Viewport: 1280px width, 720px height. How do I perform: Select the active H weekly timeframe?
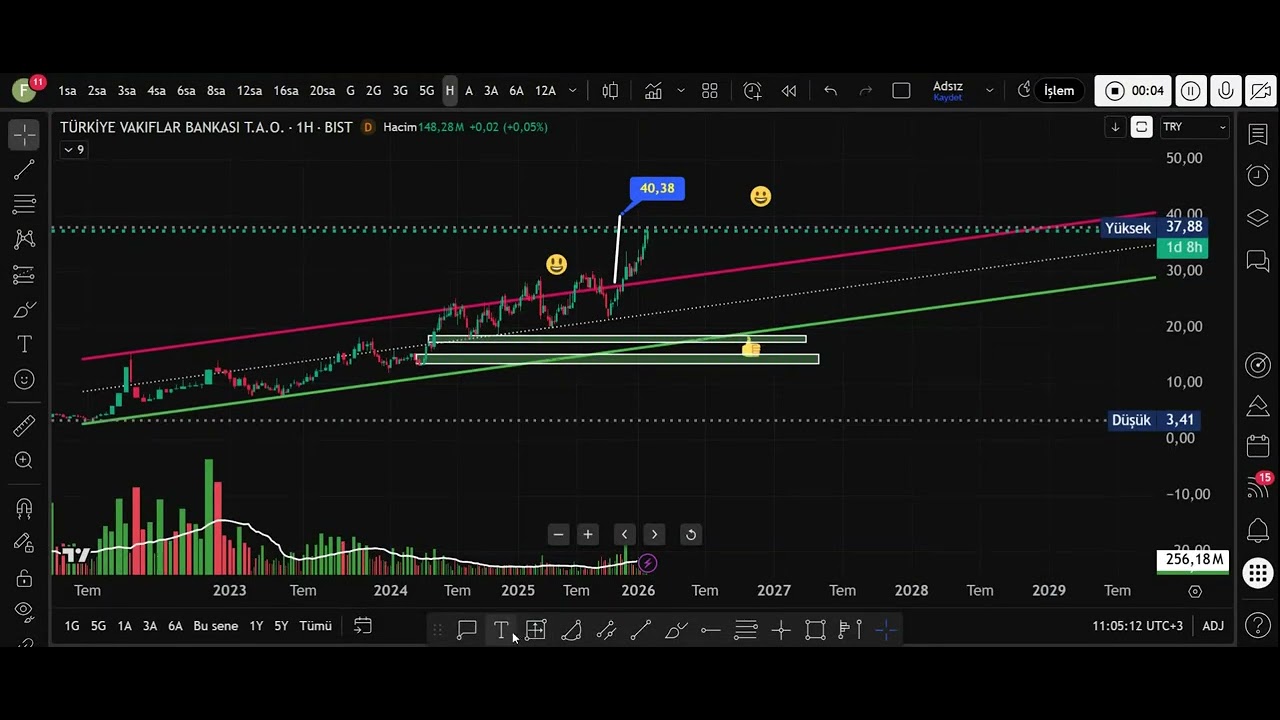[x=450, y=91]
